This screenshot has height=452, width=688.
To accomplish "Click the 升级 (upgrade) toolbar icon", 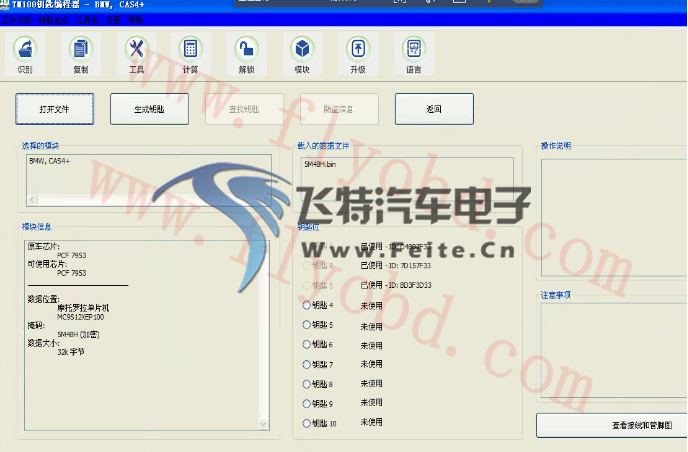I will (x=358, y=54).
